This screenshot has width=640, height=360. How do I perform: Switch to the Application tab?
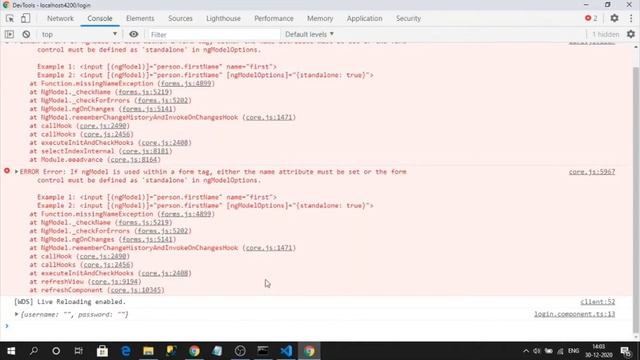pos(364,18)
